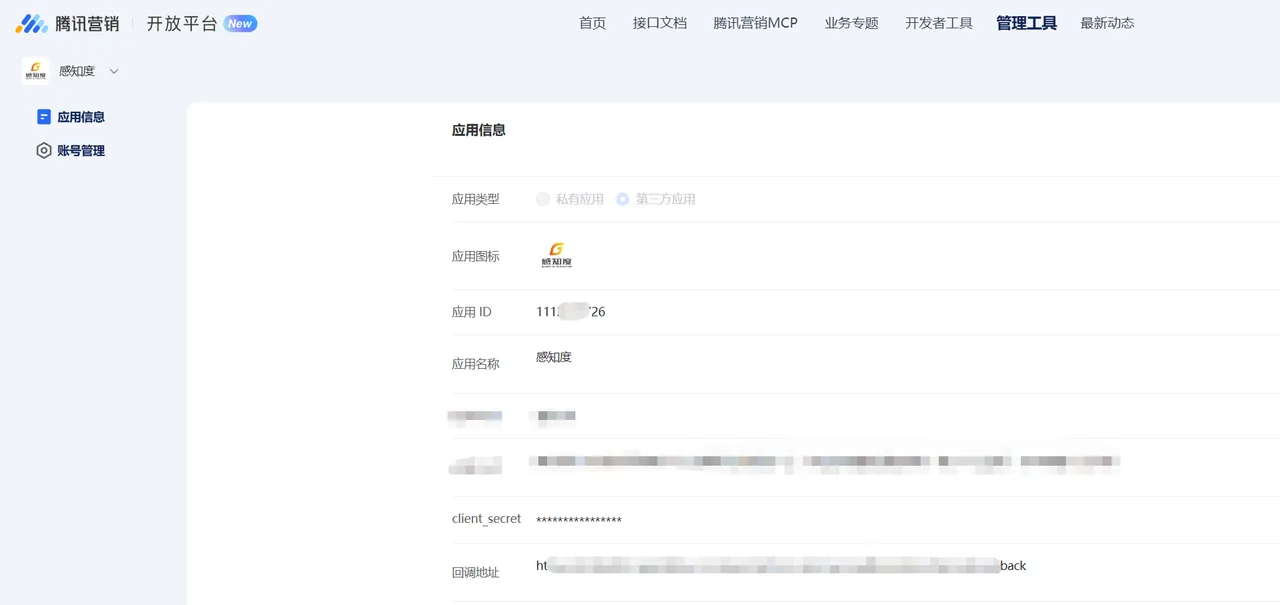The image size is (1280, 605).
Task: Click the client_secret label
Action: 487,519
